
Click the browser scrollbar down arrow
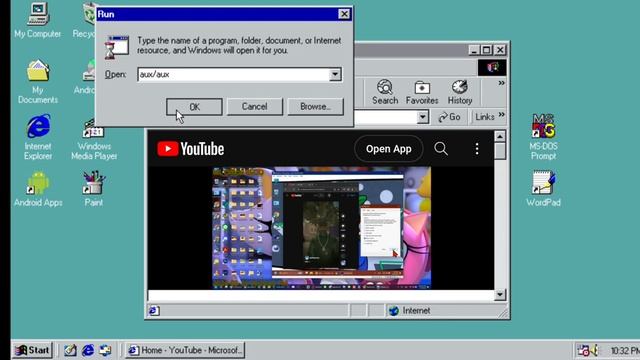(x=500, y=294)
